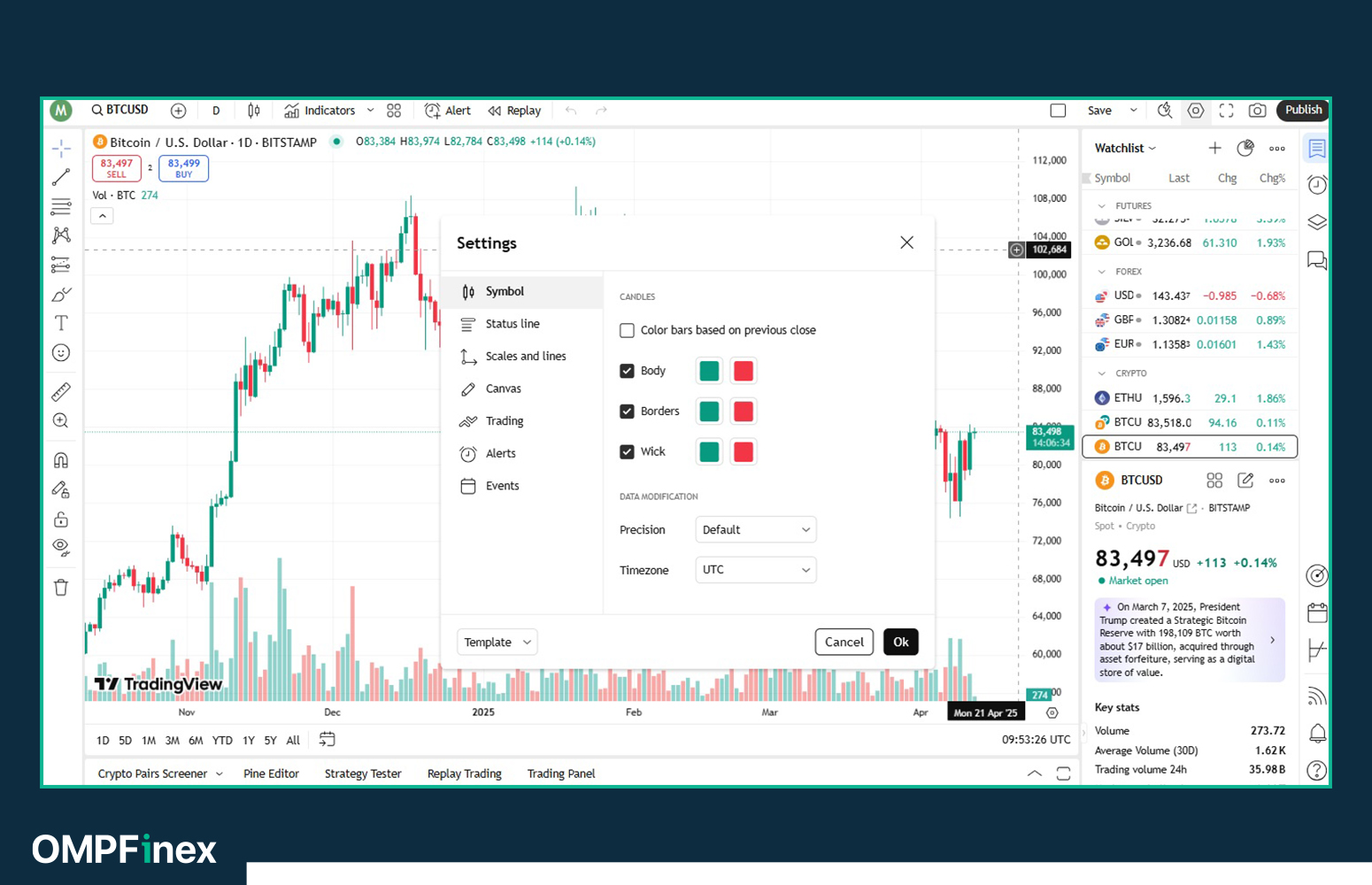This screenshot has width=1372, height=885.
Task: Open the Canvas settings section
Action: (x=503, y=389)
